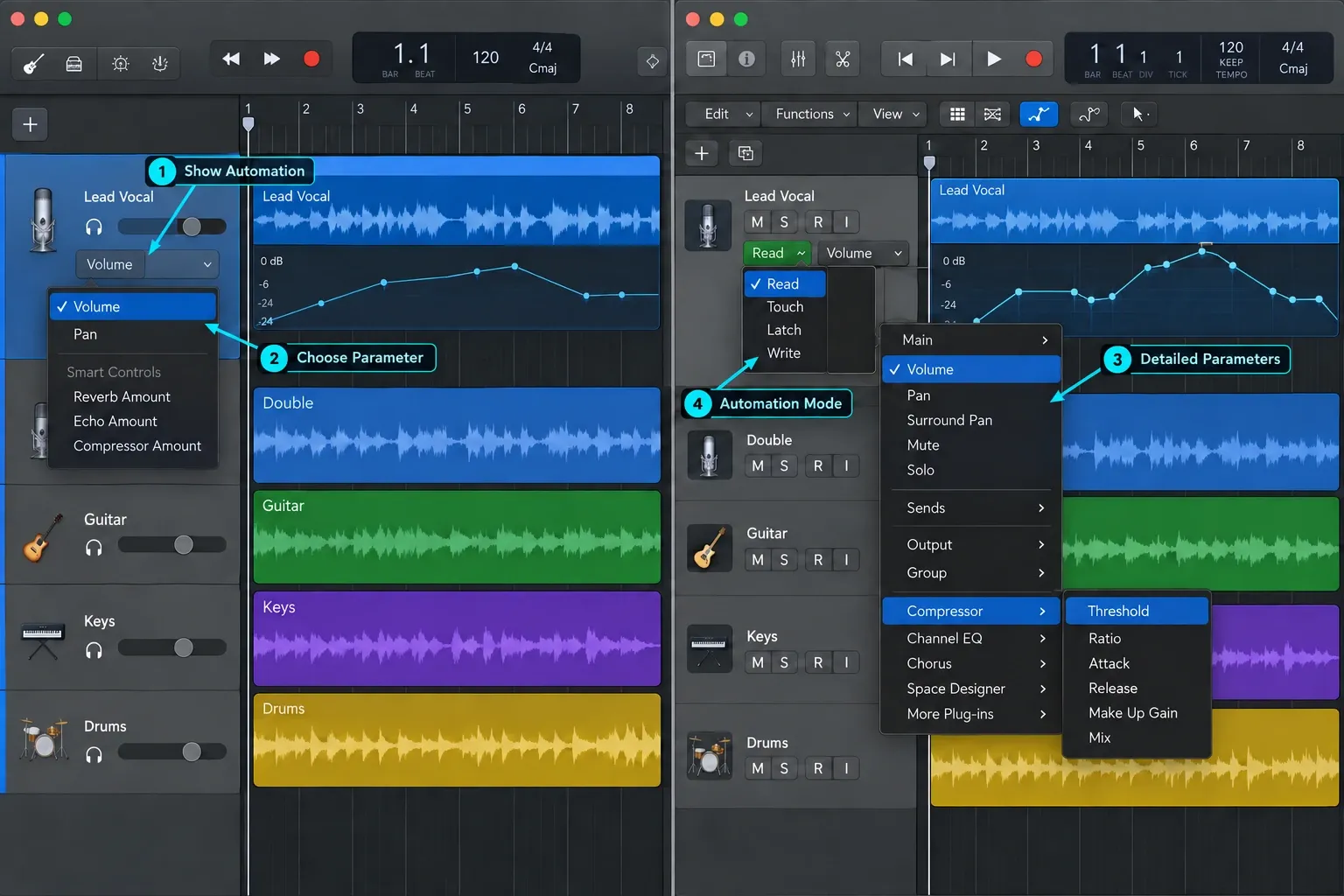The width and height of the screenshot is (1344, 896).
Task: Rewind in the GarageBand transport
Action: pos(231,59)
